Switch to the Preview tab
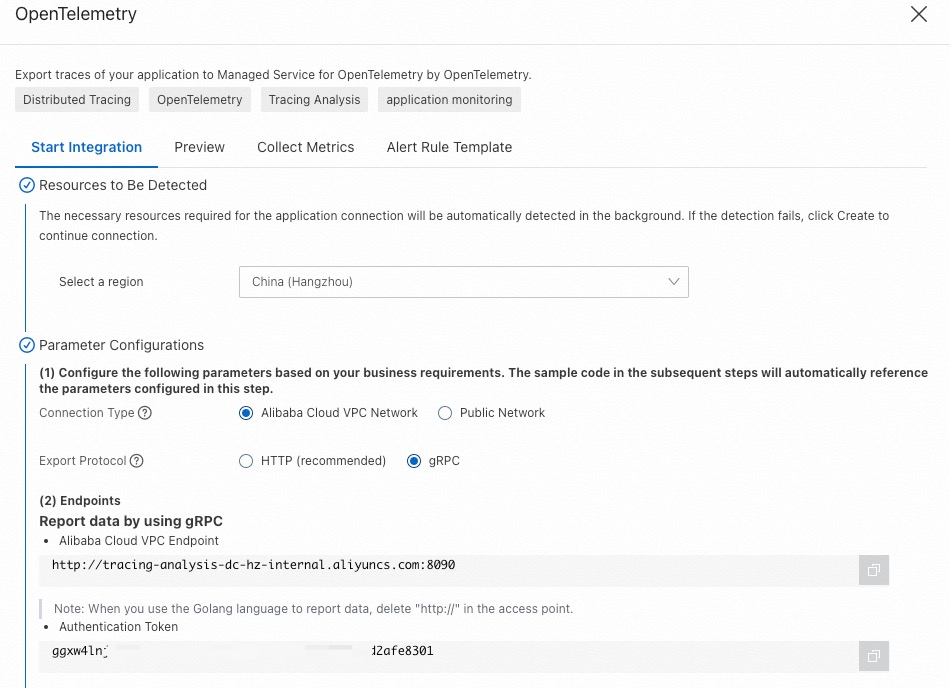950x688 pixels. pos(199,147)
